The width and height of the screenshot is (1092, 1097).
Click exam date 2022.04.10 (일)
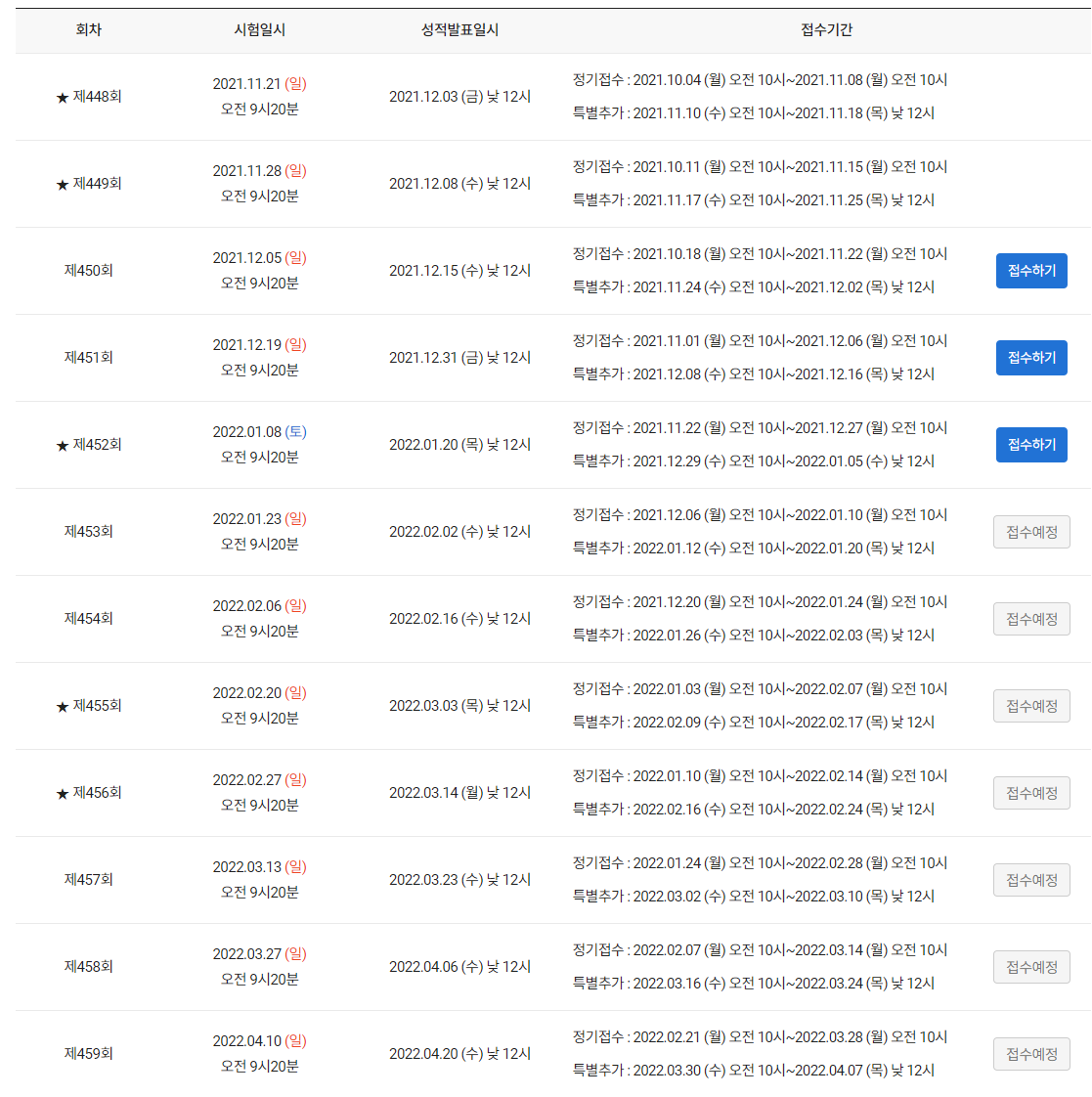click(259, 1041)
